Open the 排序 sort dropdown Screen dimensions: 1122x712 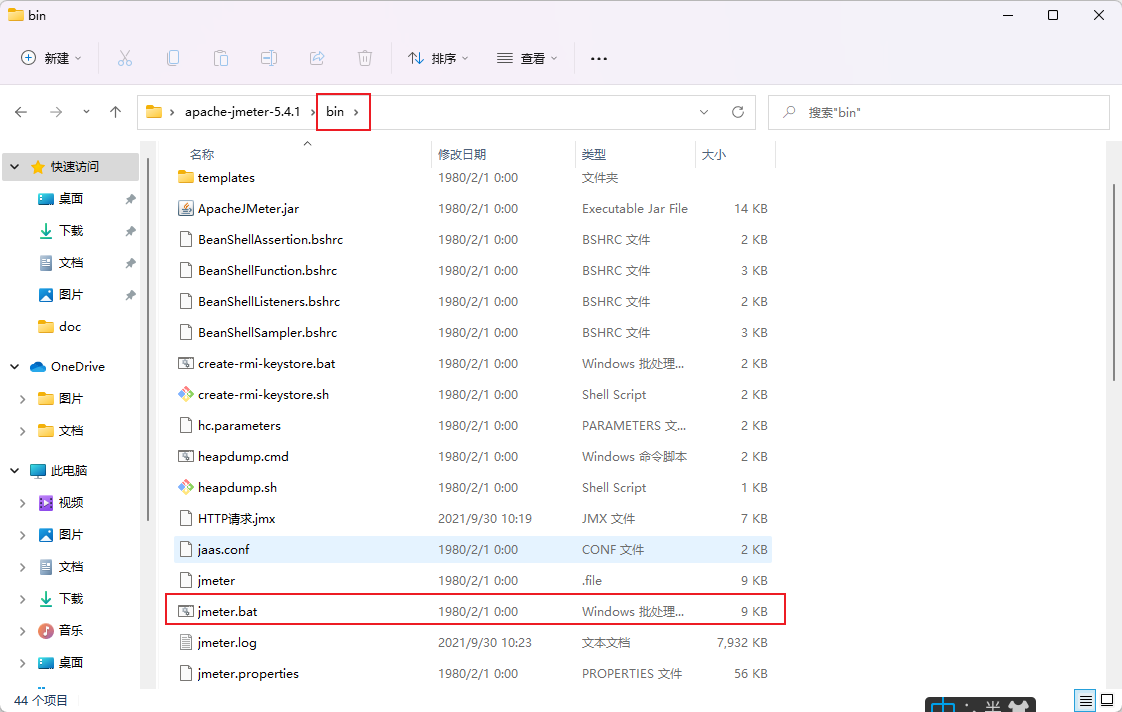[x=438, y=58]
